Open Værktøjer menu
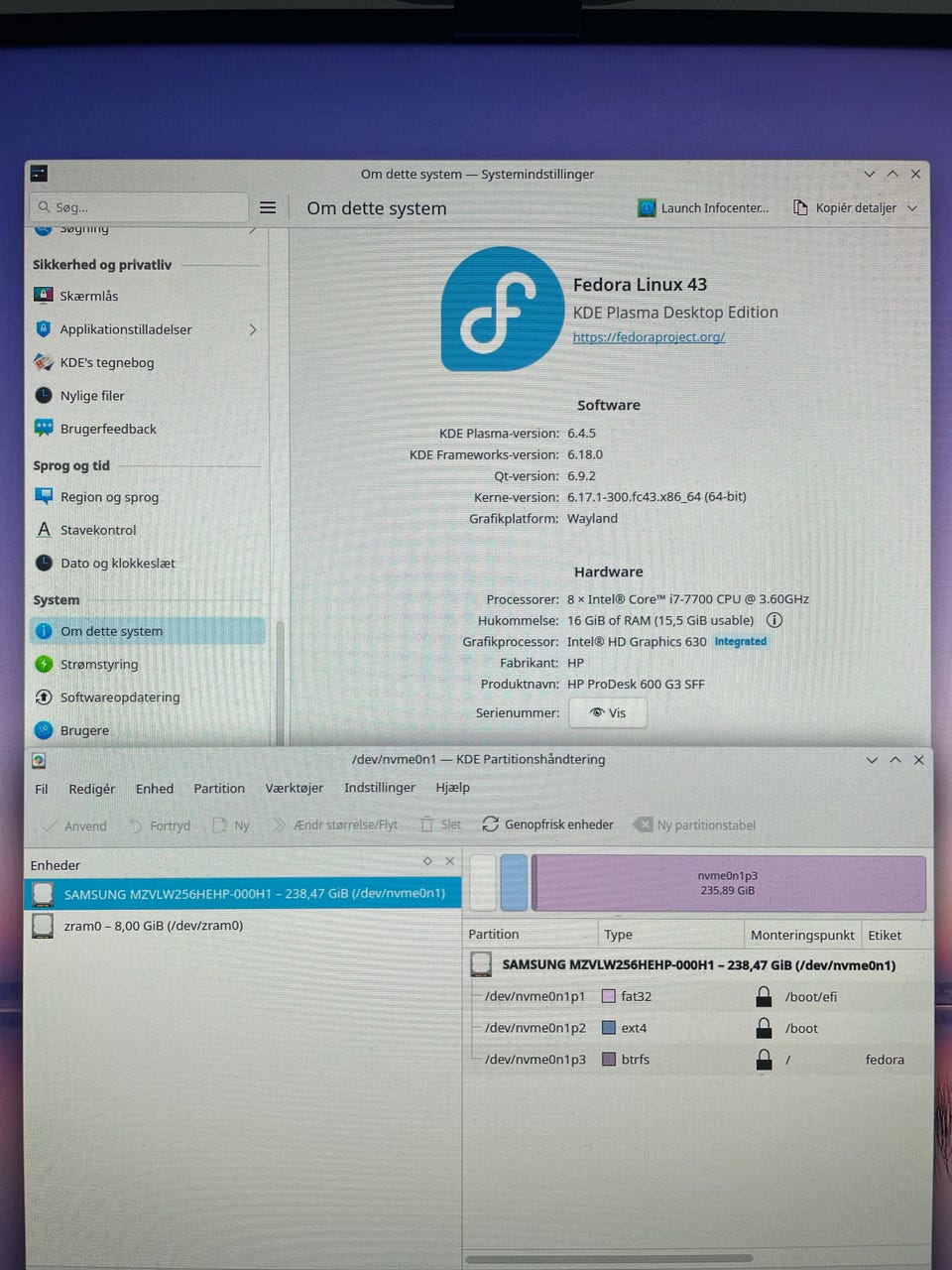Image resolution: width=952 pixels, height=1270 pixels. point(295,788)
